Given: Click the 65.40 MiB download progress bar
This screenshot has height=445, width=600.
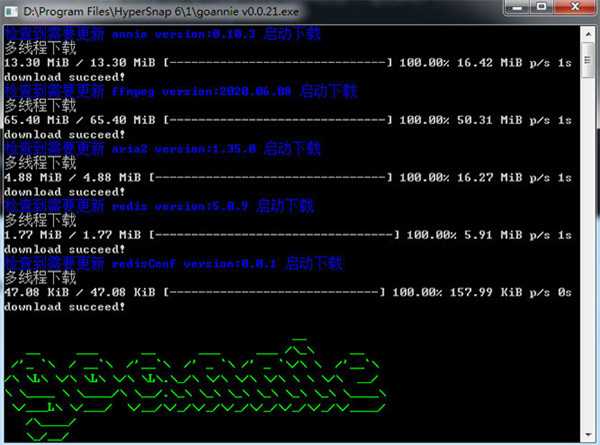Looking at the screenshot, I should click(x=277, y=120).
